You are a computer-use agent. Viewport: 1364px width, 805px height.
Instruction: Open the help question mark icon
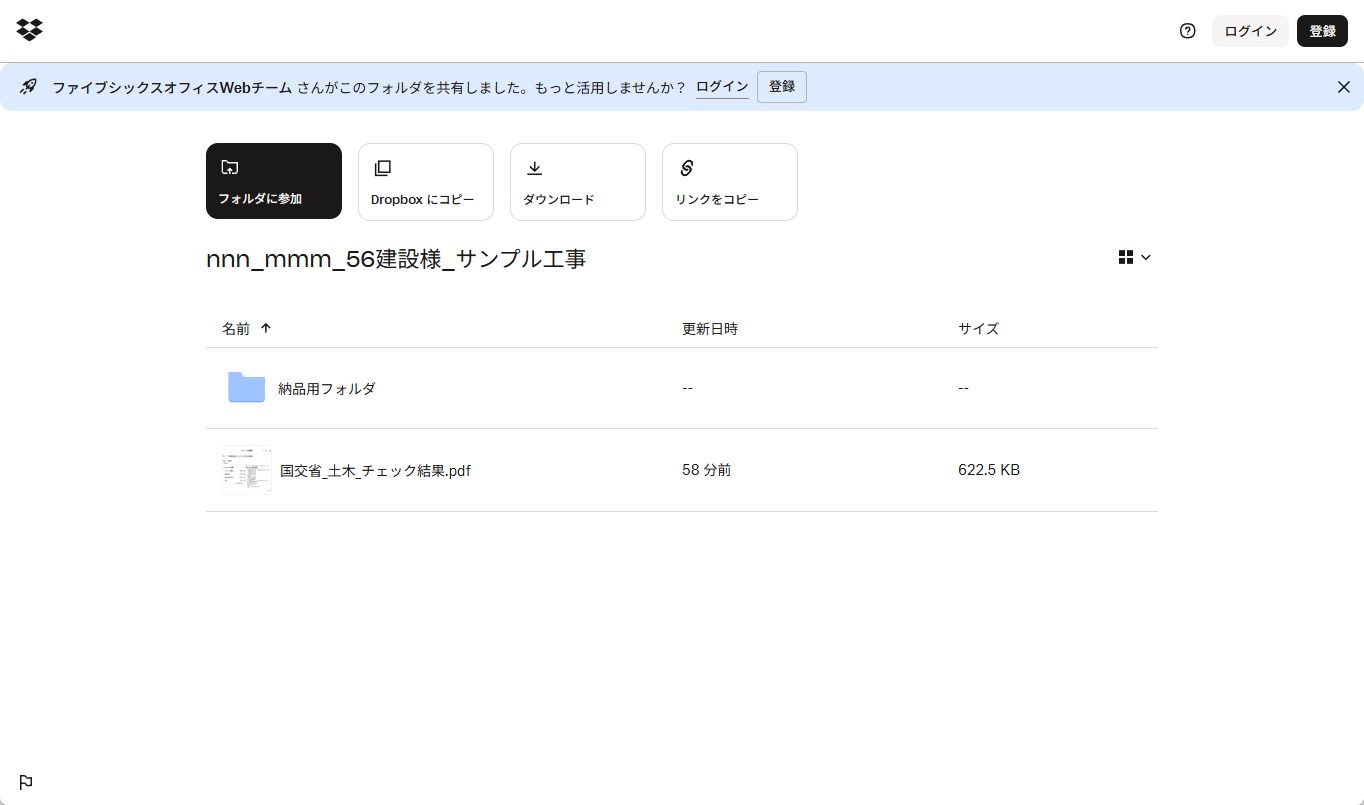pyautogui.click(x=1187, y=31)
